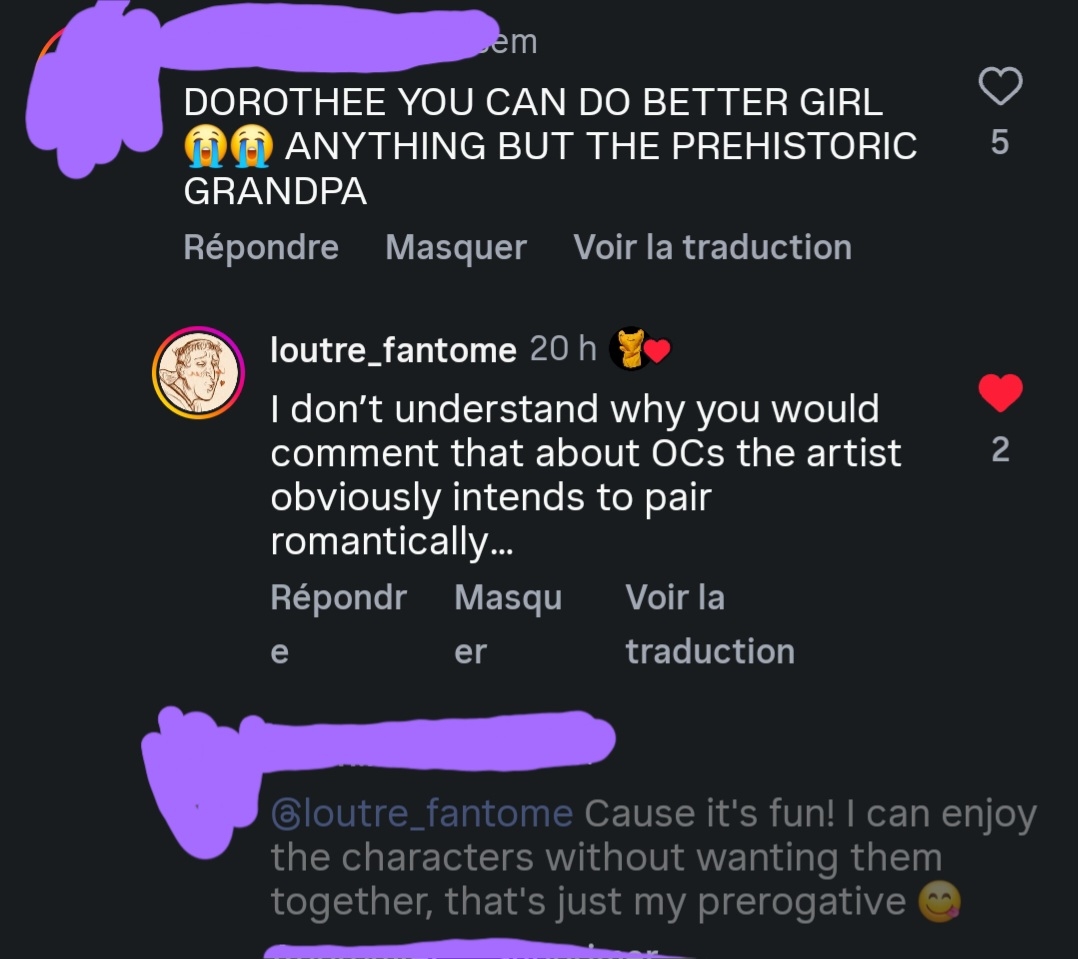Unlike the loutre_fantome comment via red heart
The width and height of the screenshot is (1078, 959).
(999, 393)
